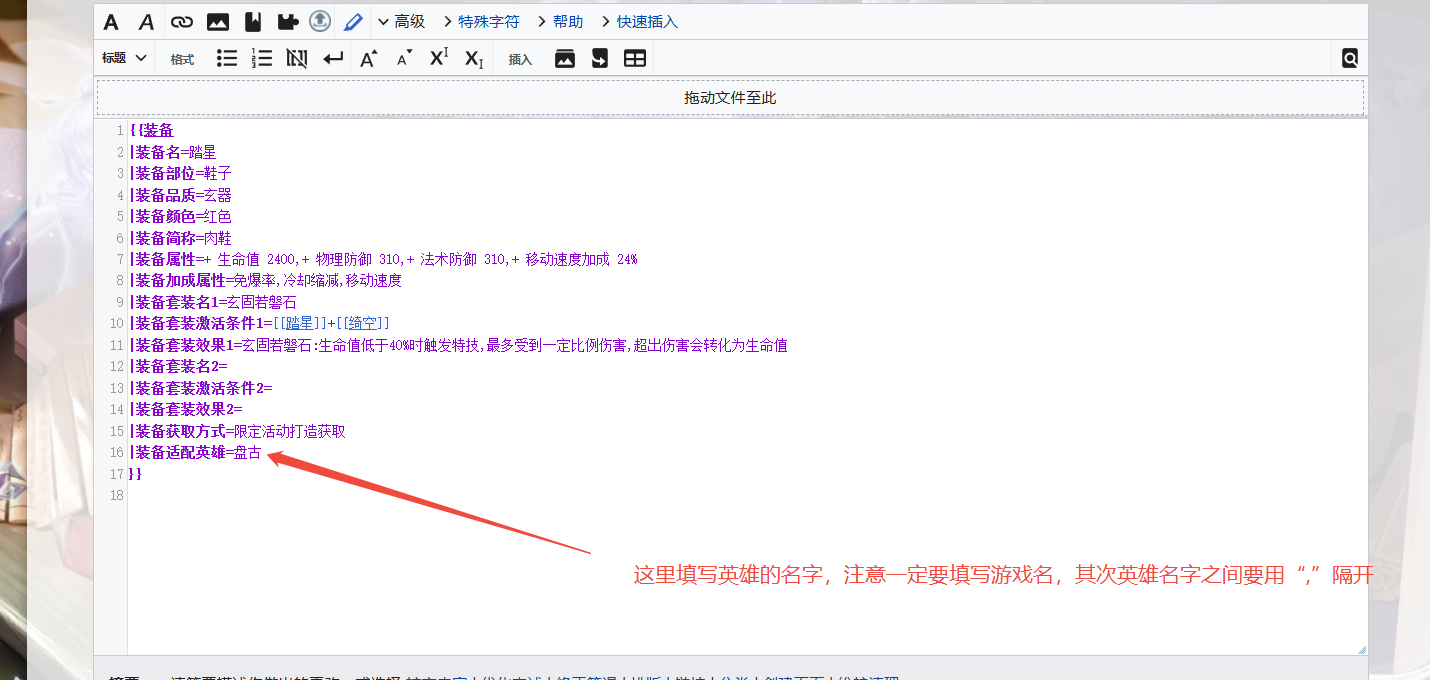This screenshot has height=680, width=1430.
Task: Expand the 帮助 section
Action: click(x=560, y=22)
